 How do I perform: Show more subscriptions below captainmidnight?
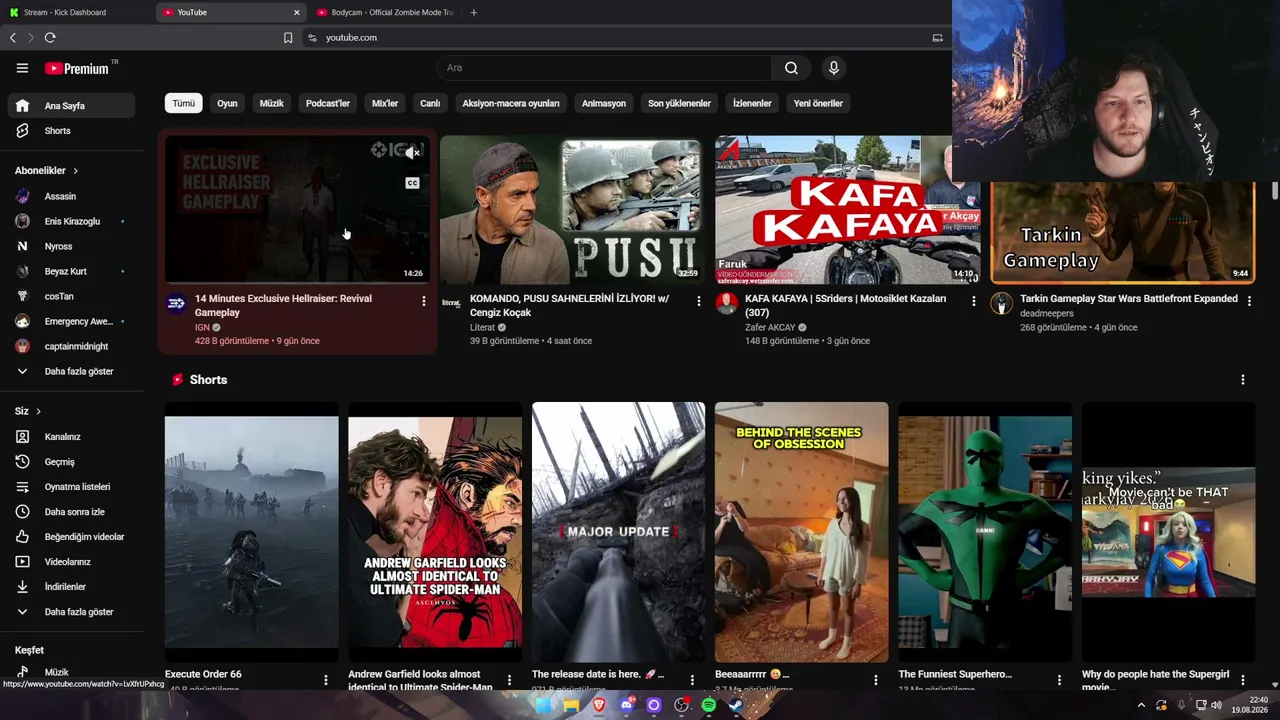pos(70,371)
